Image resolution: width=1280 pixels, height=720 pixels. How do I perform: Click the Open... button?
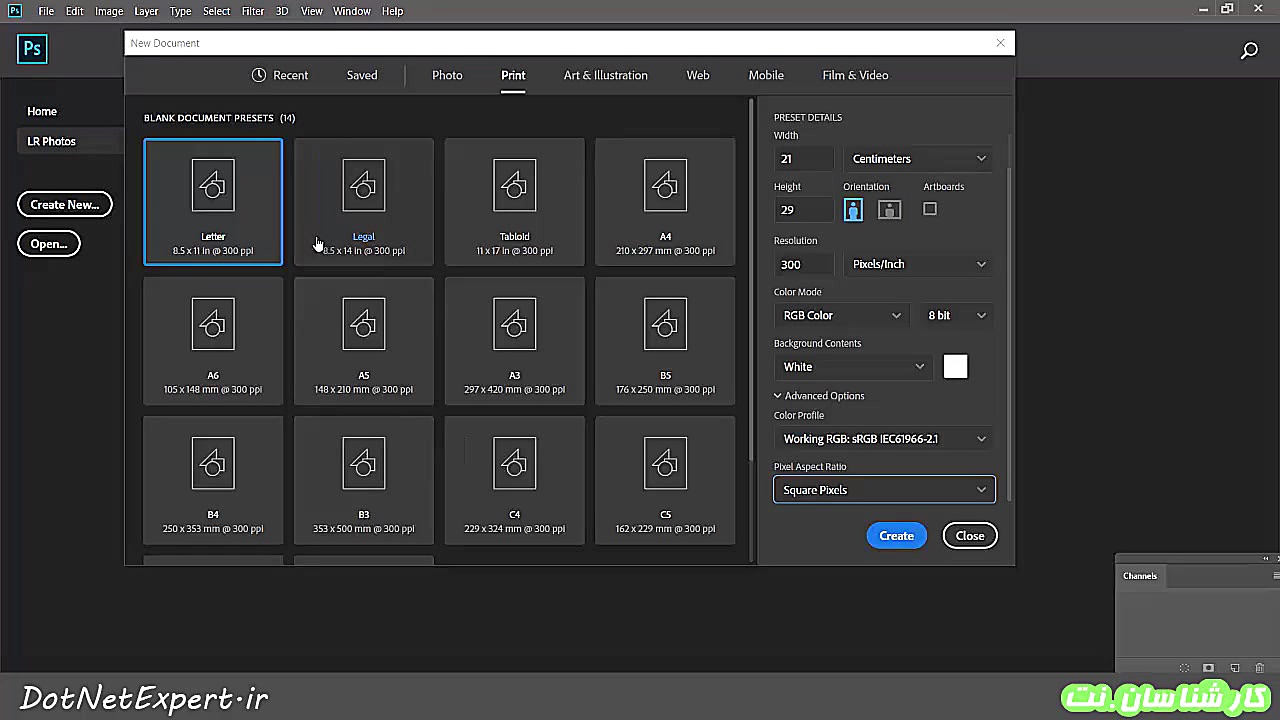pos(48,244)
